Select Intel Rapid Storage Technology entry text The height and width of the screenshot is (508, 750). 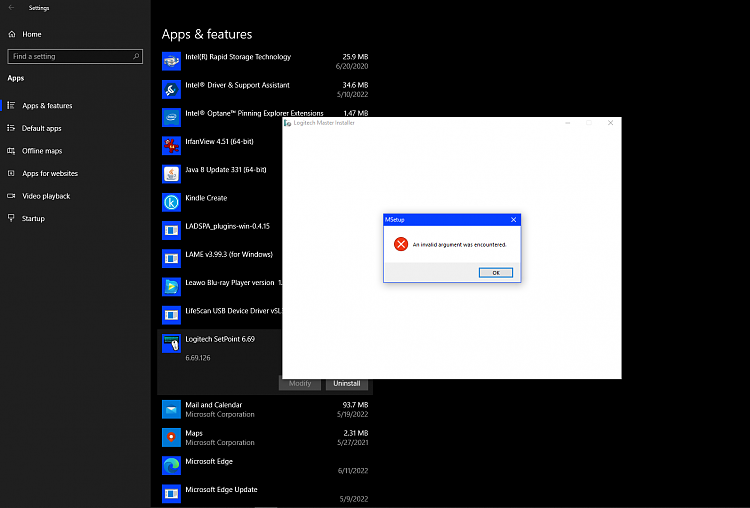238,57
